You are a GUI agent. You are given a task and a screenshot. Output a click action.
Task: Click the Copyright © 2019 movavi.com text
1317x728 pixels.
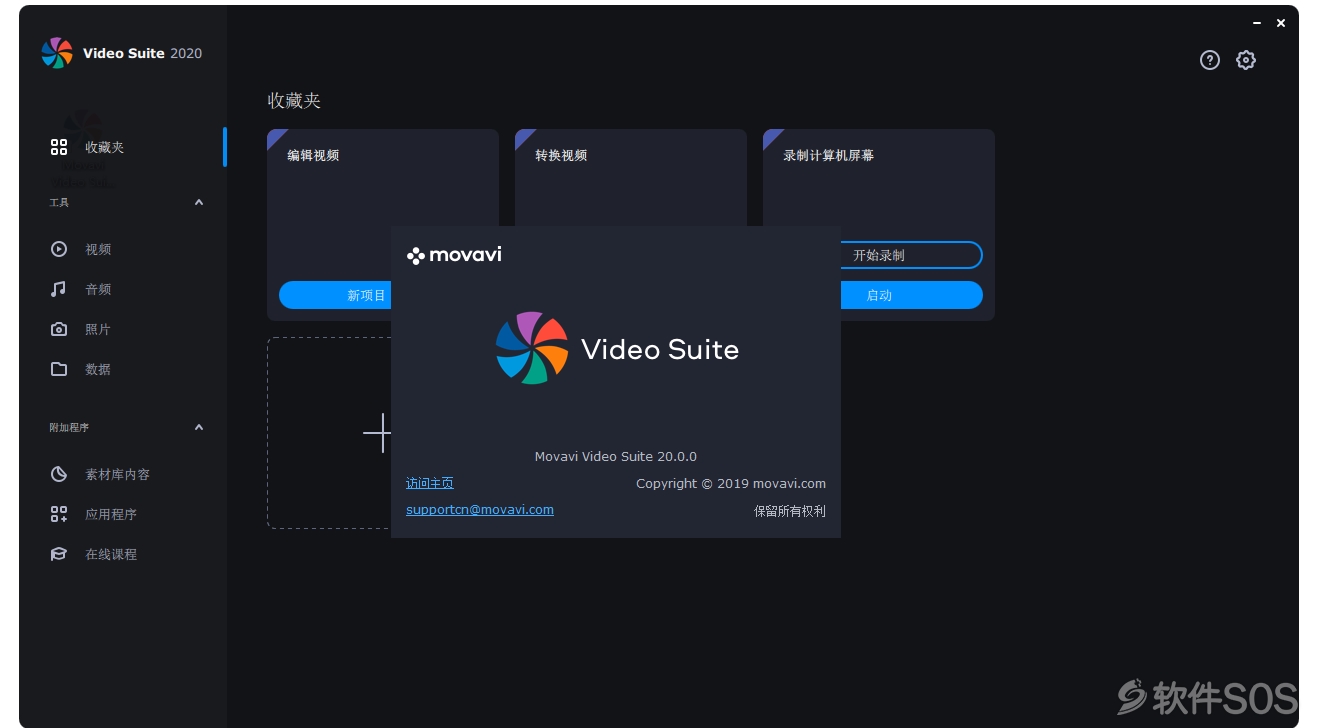coord(731,483)
